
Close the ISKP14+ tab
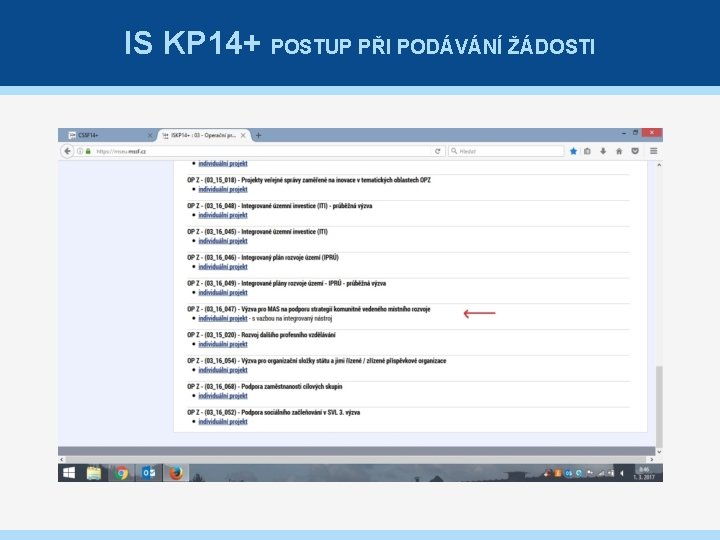243,135
